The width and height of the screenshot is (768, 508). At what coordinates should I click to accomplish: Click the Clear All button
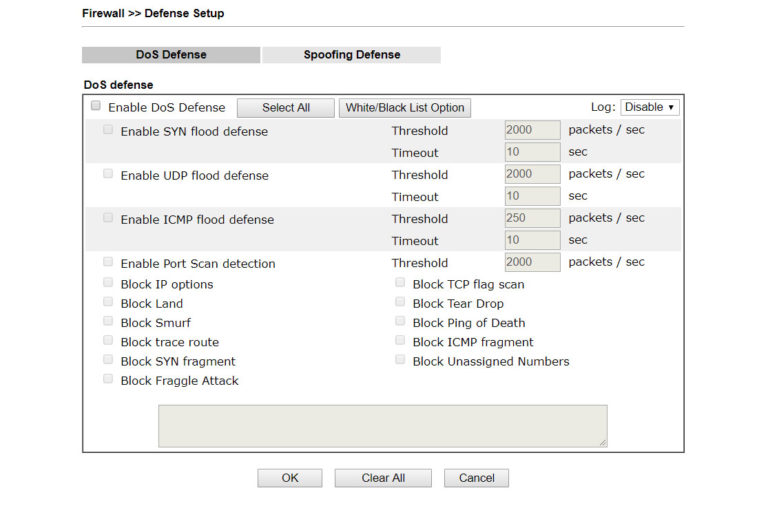383,478
